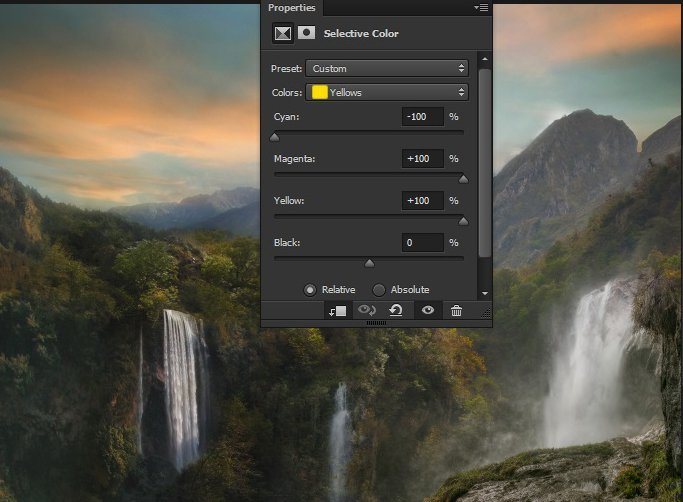683x502 pixels.
Task: Click the Cyan slider handle
Action: pos(274,137)
